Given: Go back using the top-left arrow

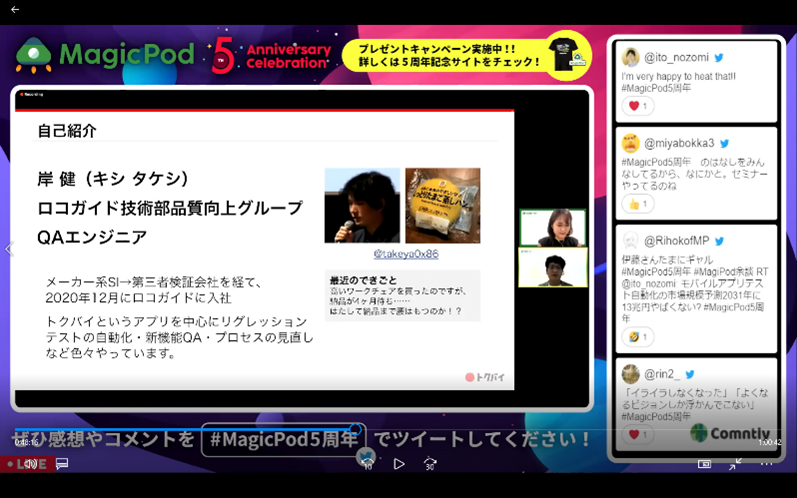Looking at the screenshot, I should (15, 10).
